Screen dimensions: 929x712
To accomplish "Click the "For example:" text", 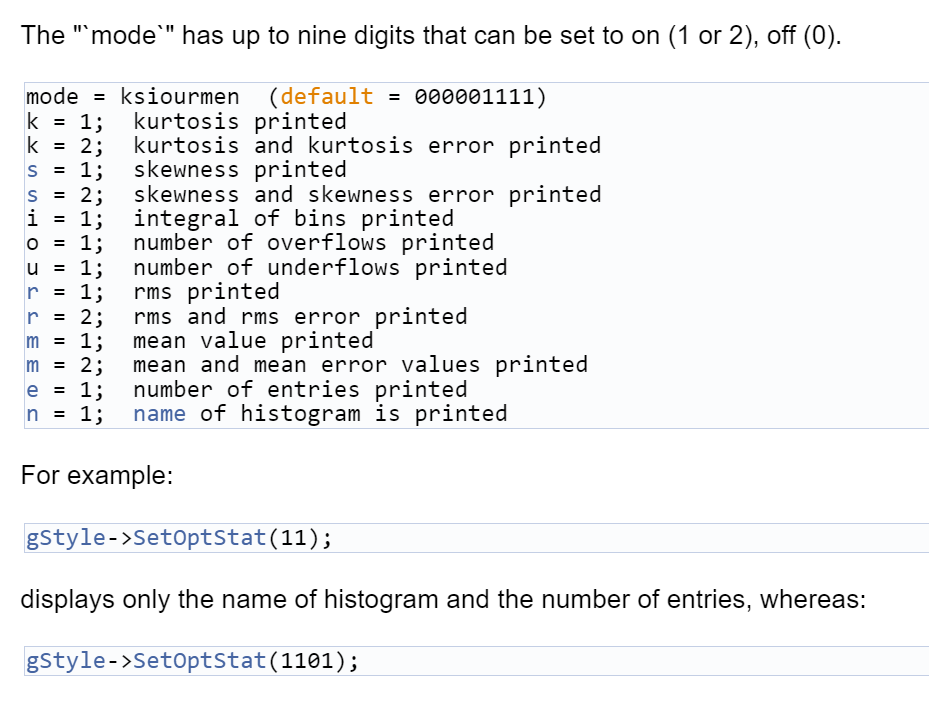I will tap(97, 476).
